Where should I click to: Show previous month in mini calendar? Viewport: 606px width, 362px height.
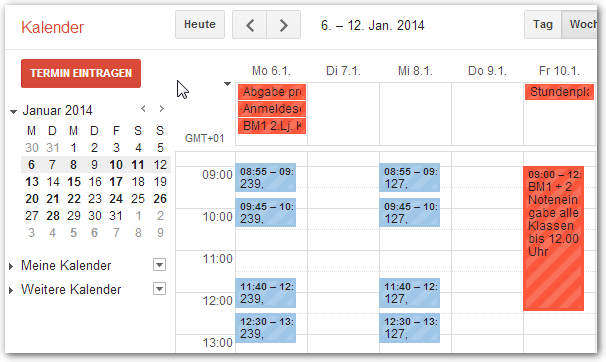click(x=143, y=109)
